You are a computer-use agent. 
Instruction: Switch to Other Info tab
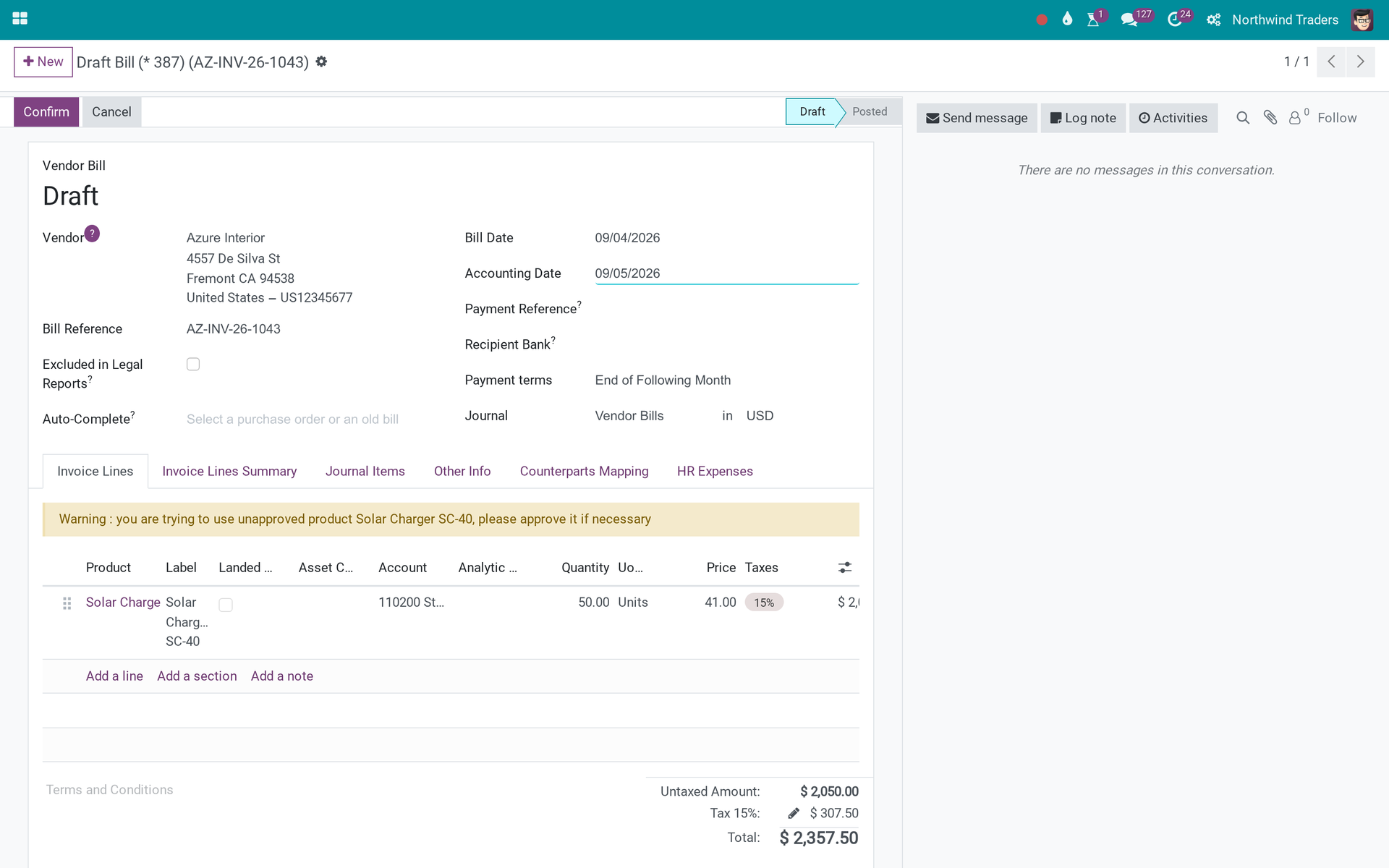[462, 472]
